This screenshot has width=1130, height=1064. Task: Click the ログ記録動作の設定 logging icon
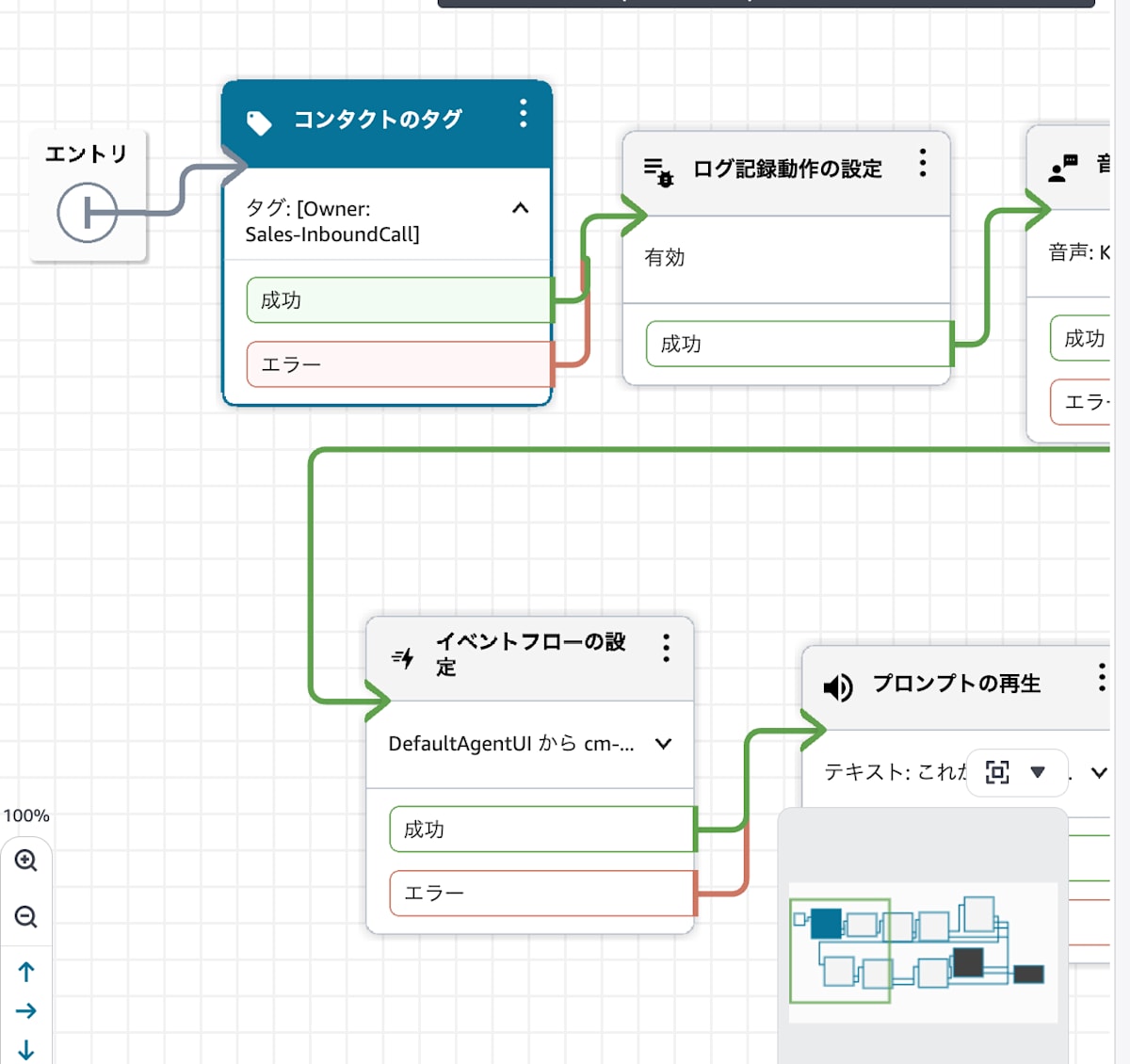pos(658,171)
